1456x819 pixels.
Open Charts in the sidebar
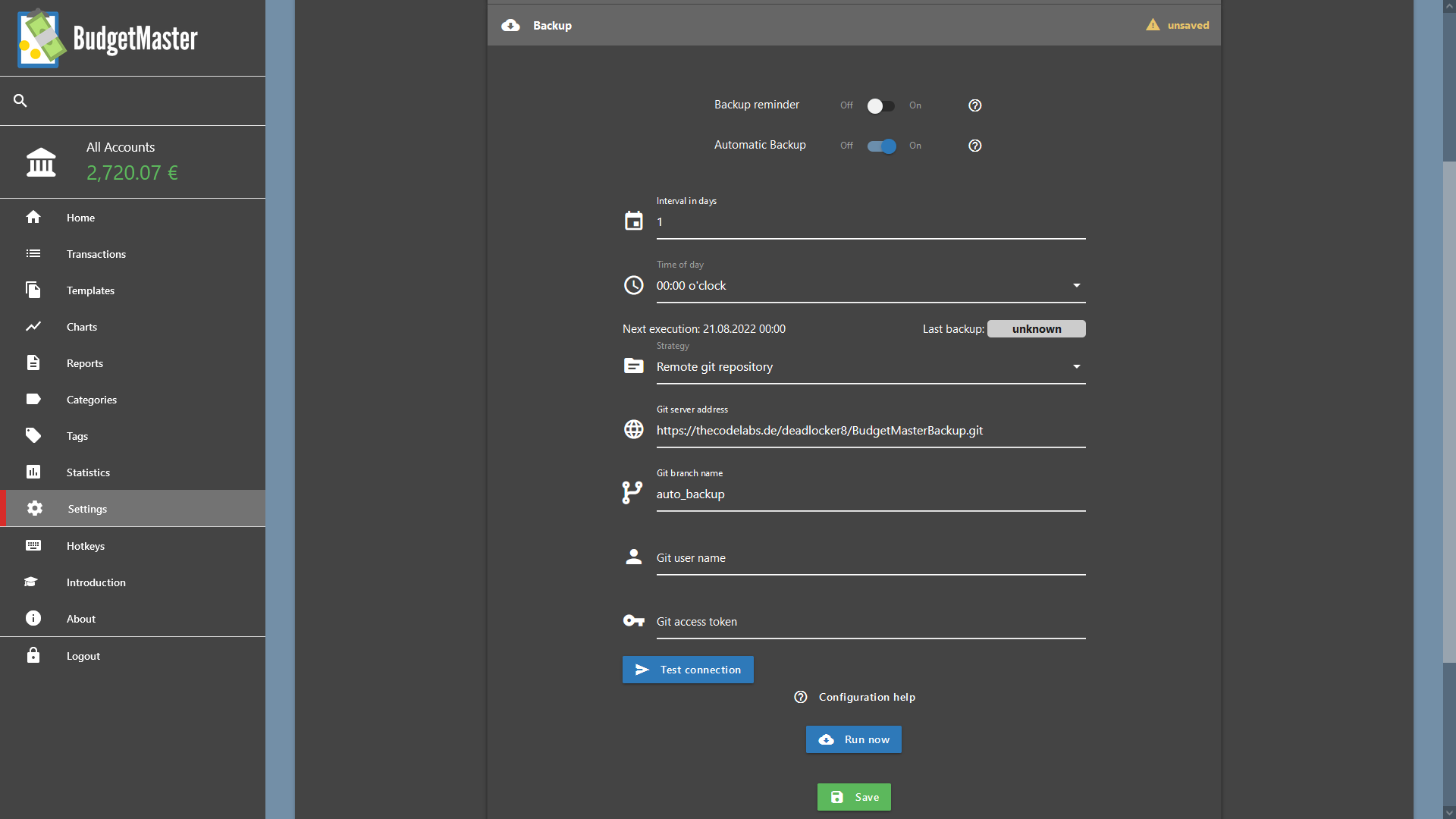(133, 326)
